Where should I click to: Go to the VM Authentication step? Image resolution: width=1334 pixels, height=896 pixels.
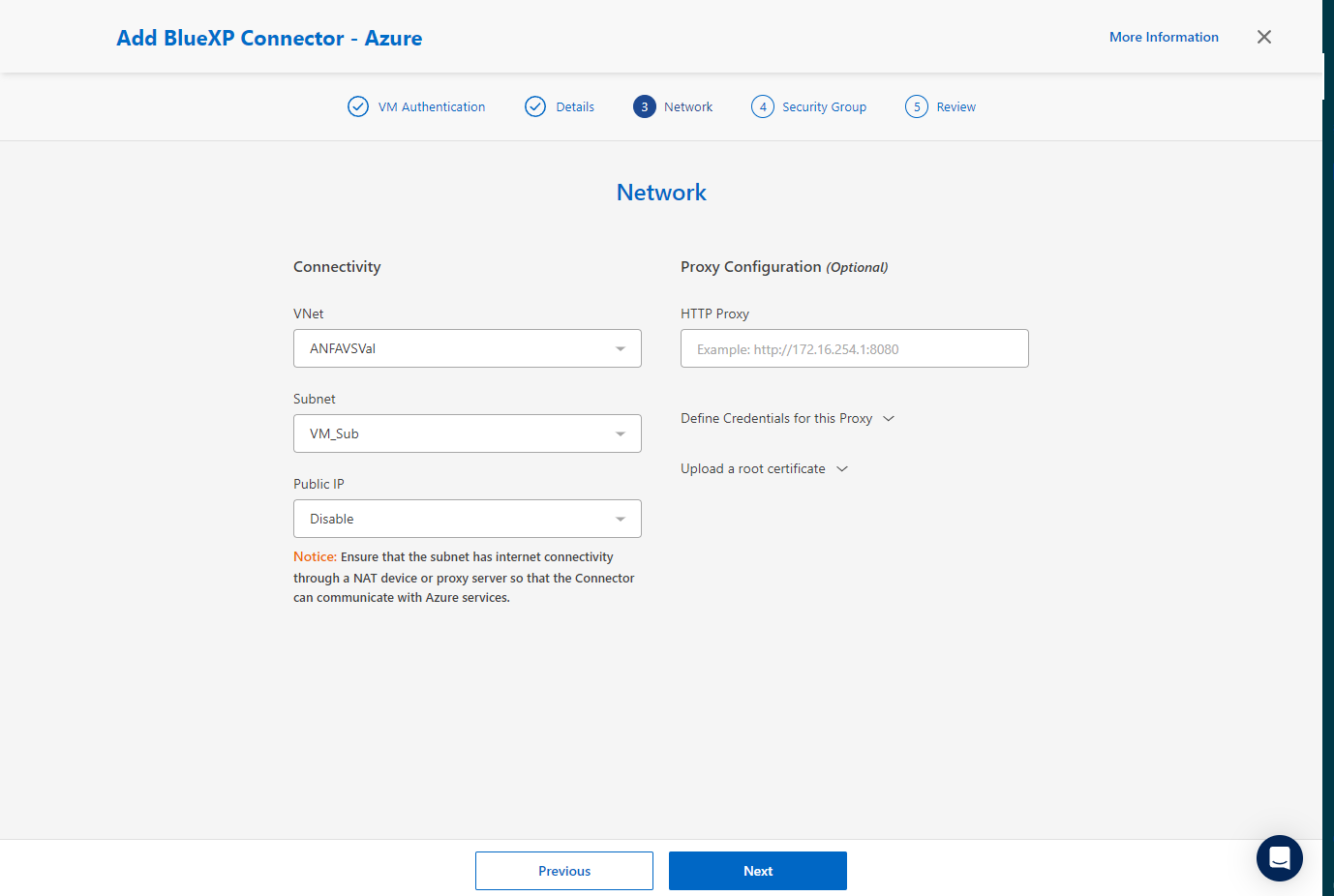coord(432,106)
